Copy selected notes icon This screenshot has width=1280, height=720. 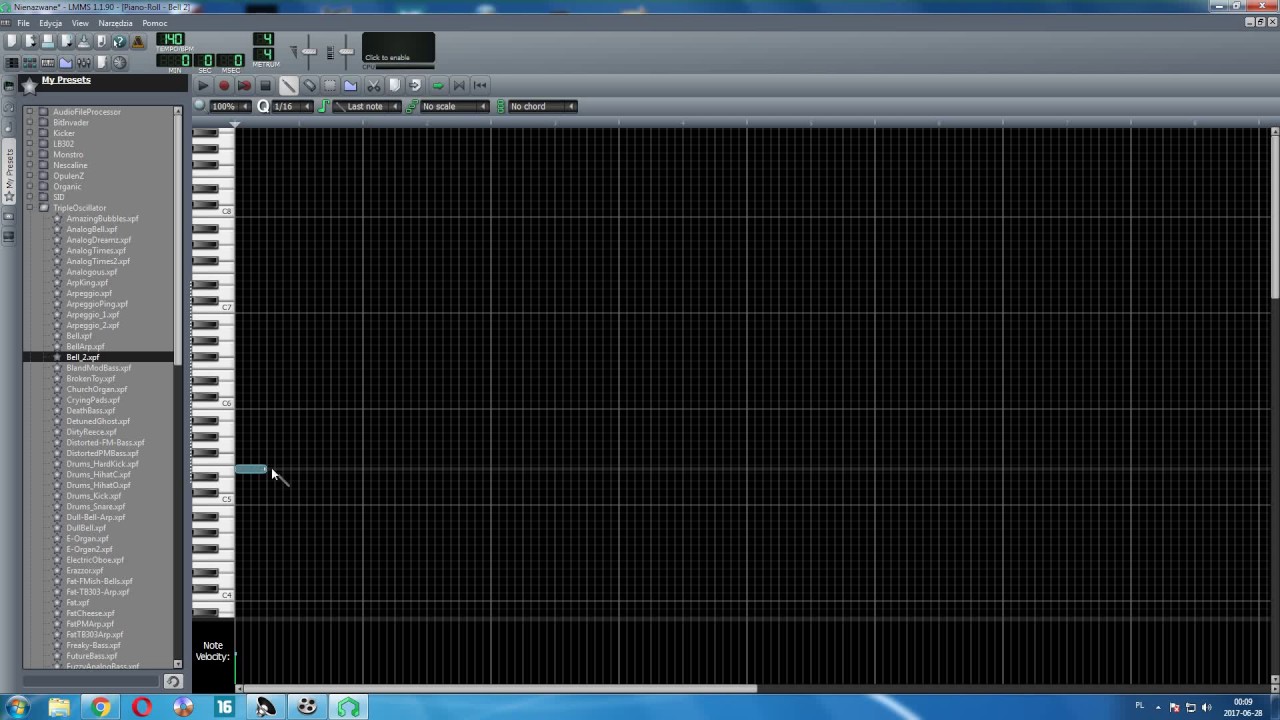point(394,85)
